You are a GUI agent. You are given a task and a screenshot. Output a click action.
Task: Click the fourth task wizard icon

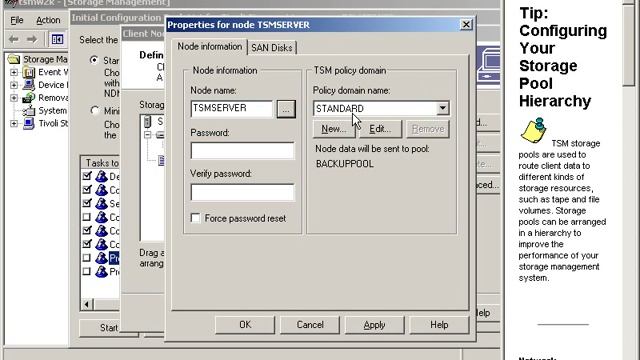[x=101, y=217]
